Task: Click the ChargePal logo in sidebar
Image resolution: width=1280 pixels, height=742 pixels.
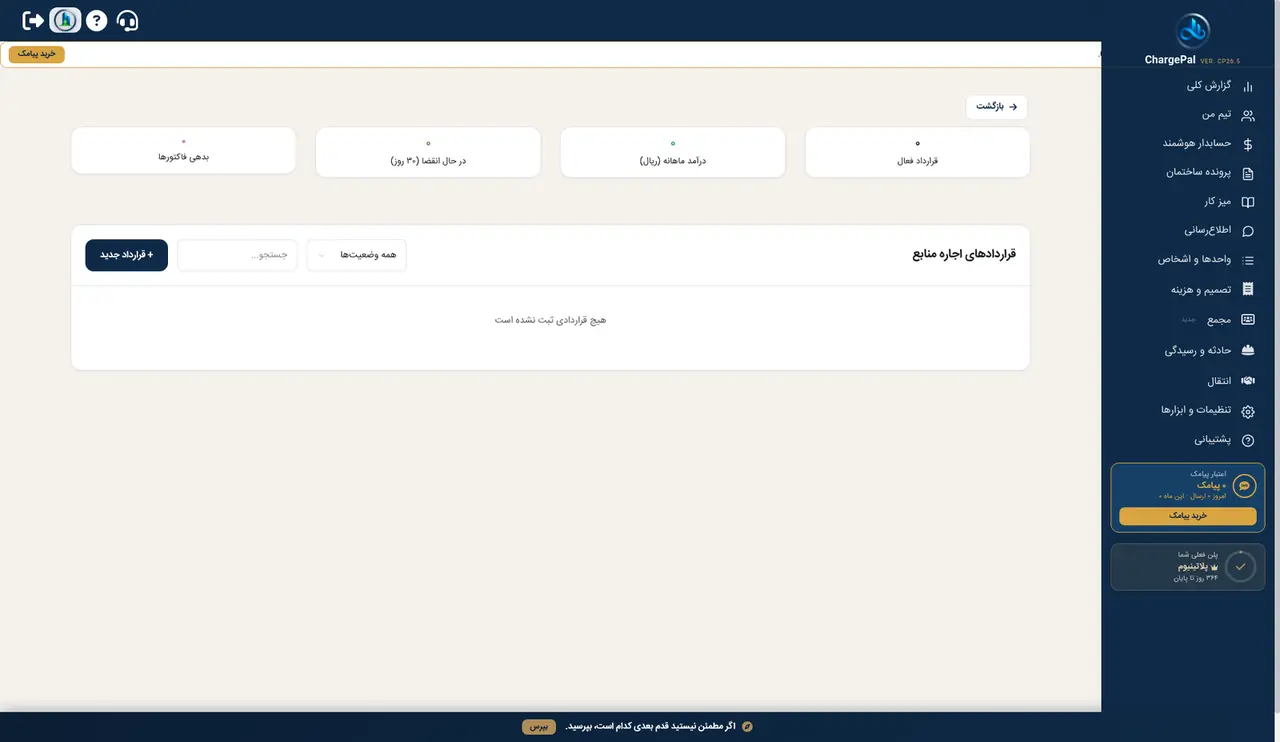Action: 1192,30
